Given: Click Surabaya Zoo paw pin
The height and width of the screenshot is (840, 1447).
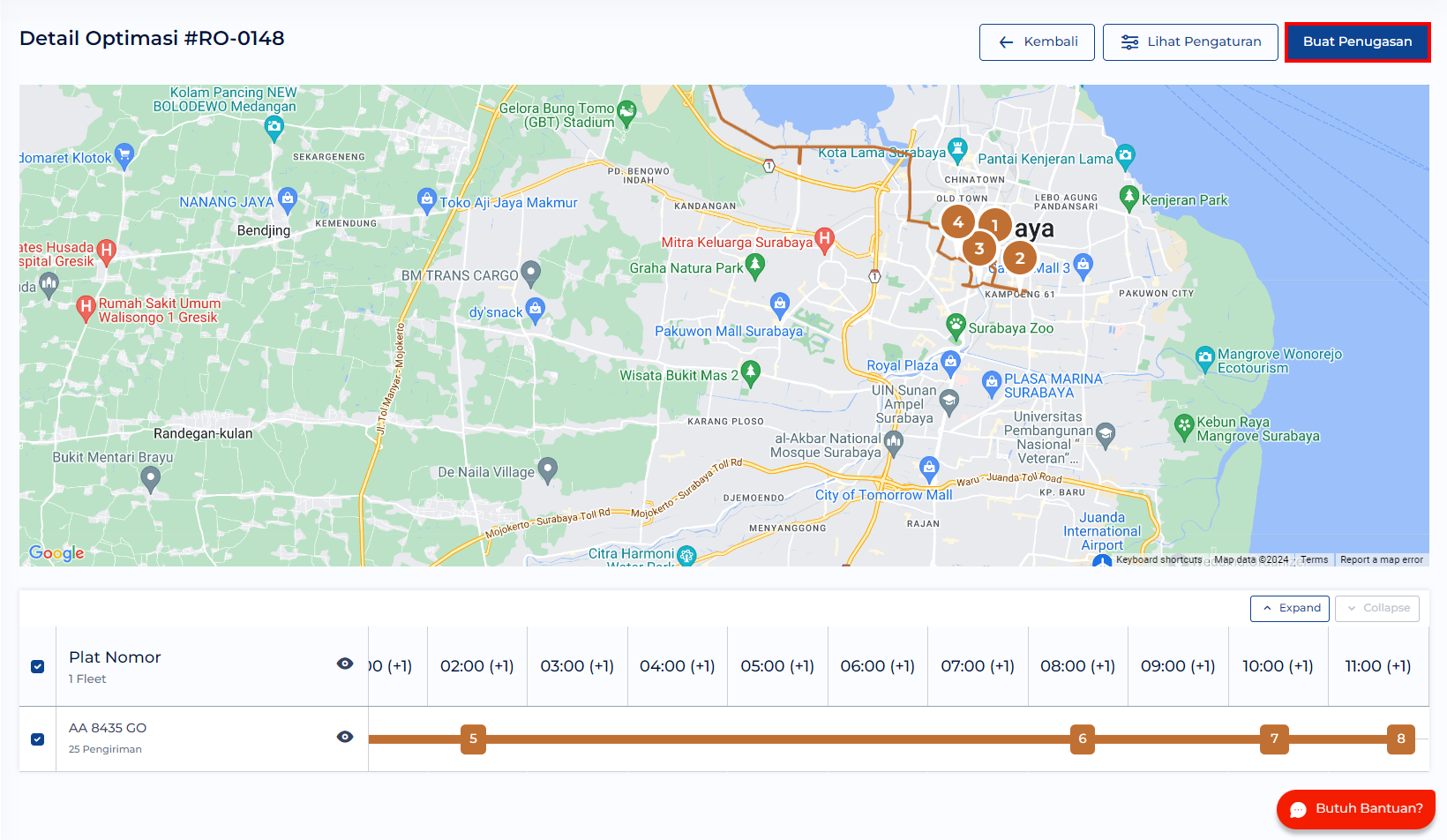Looking at the screenshot, I should coord(956,326).
